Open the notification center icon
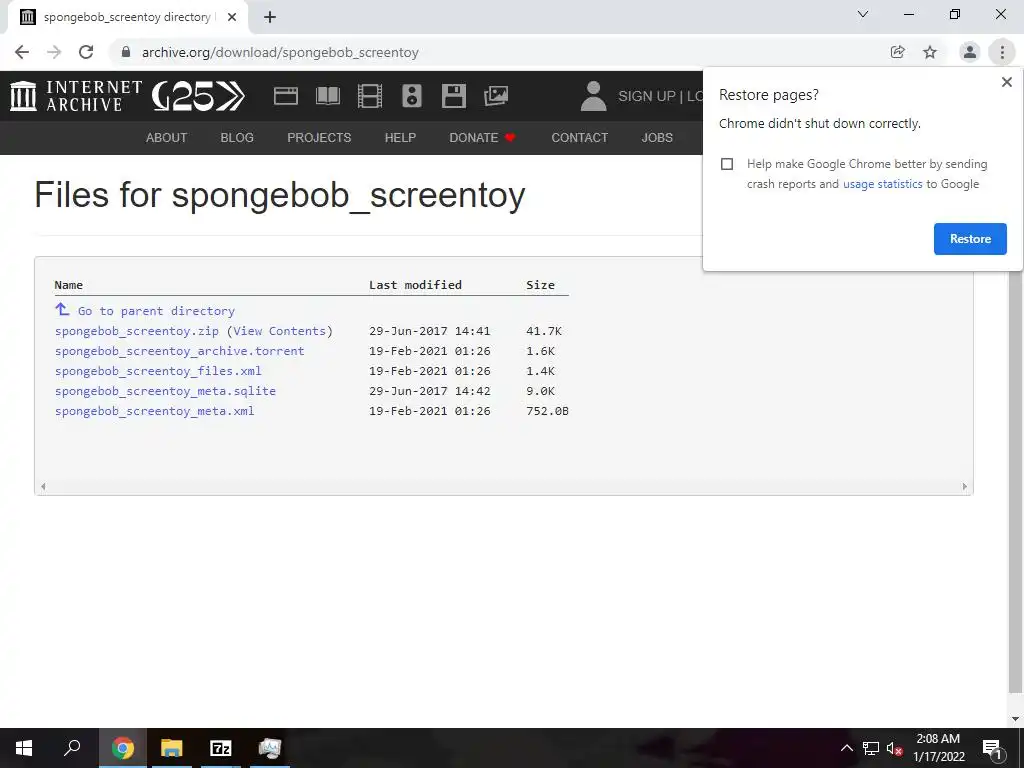 [x=993, y=748]
